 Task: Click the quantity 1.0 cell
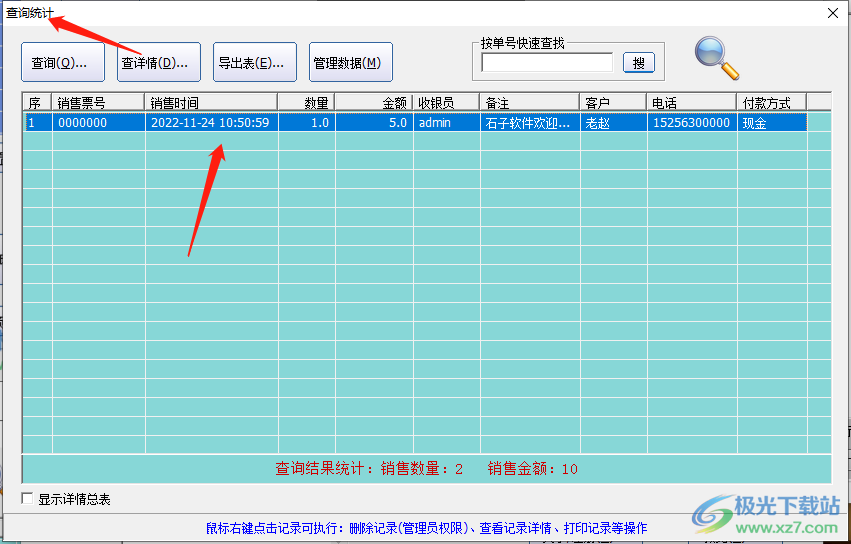(307, 123)
